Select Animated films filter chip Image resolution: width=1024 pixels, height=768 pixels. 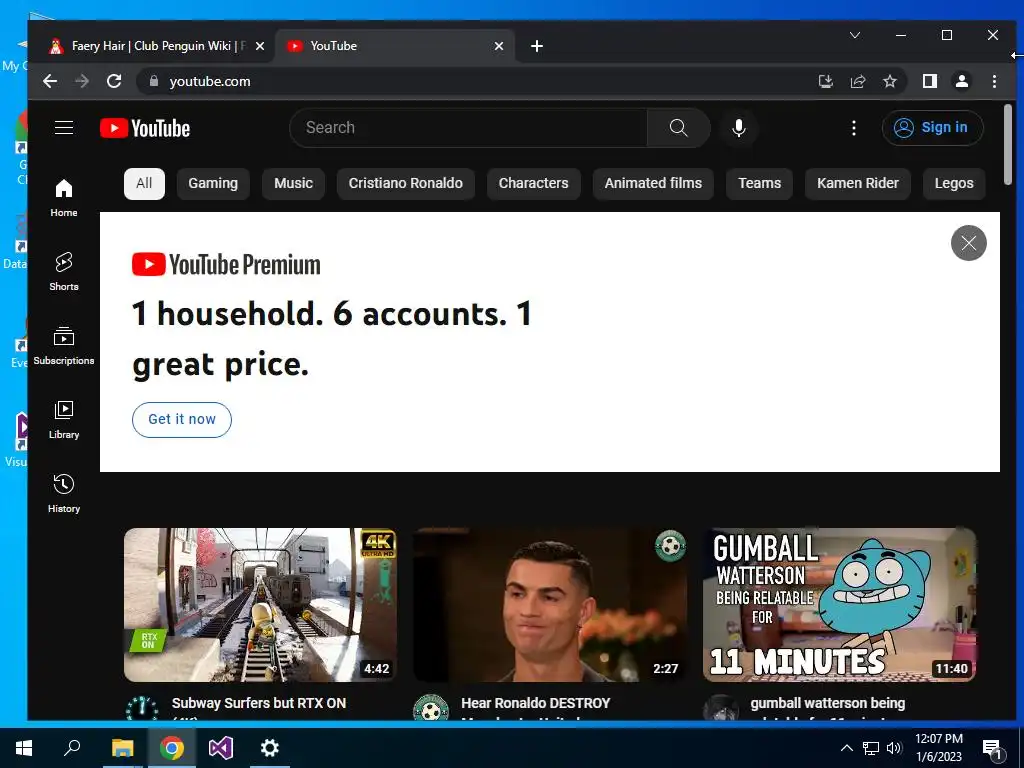tap(653, 184)
